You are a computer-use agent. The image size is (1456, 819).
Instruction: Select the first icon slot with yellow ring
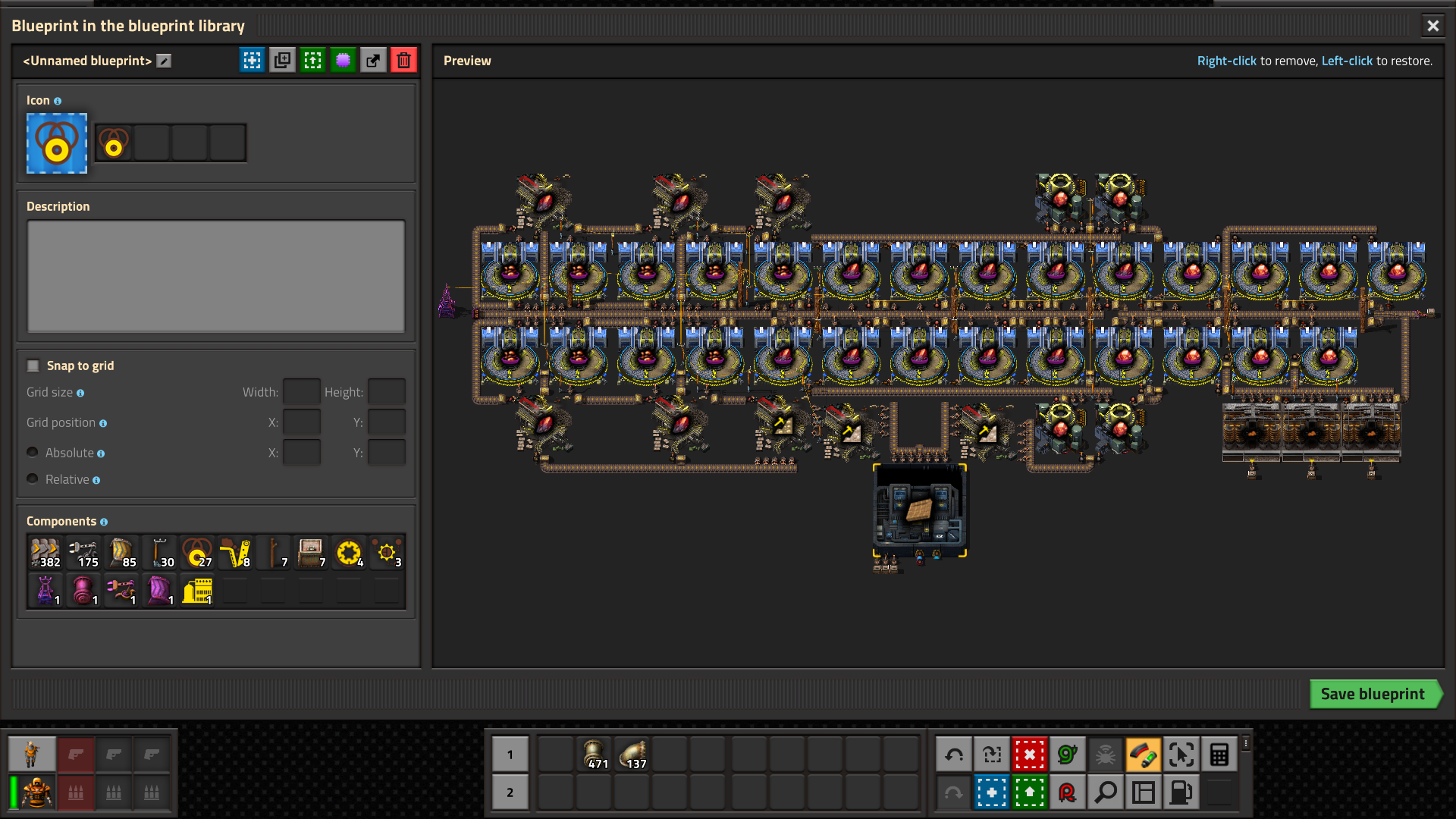coord(114,143)
